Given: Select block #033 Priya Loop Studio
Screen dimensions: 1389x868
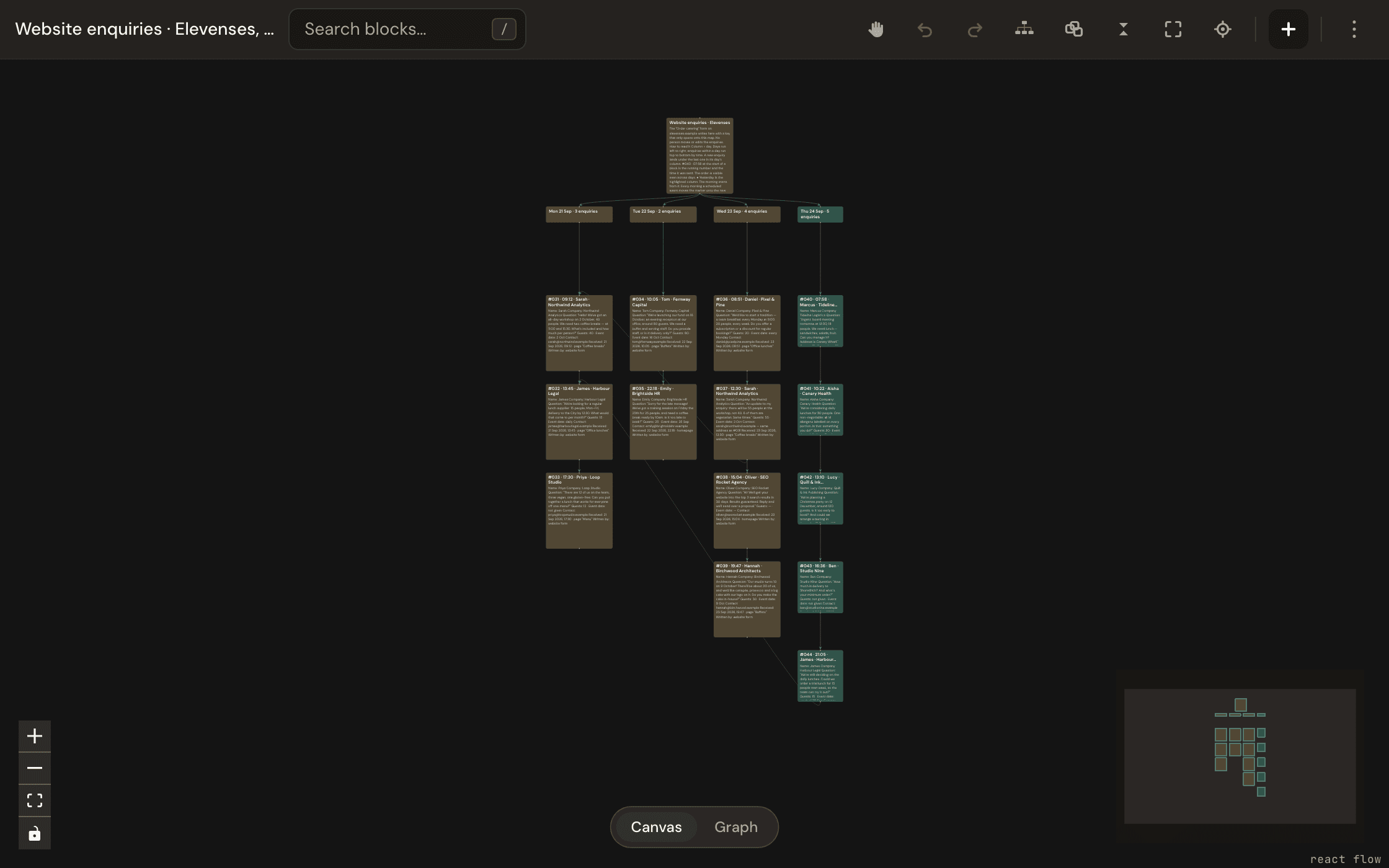Looking at the screenshot, I should click(579, 510).
